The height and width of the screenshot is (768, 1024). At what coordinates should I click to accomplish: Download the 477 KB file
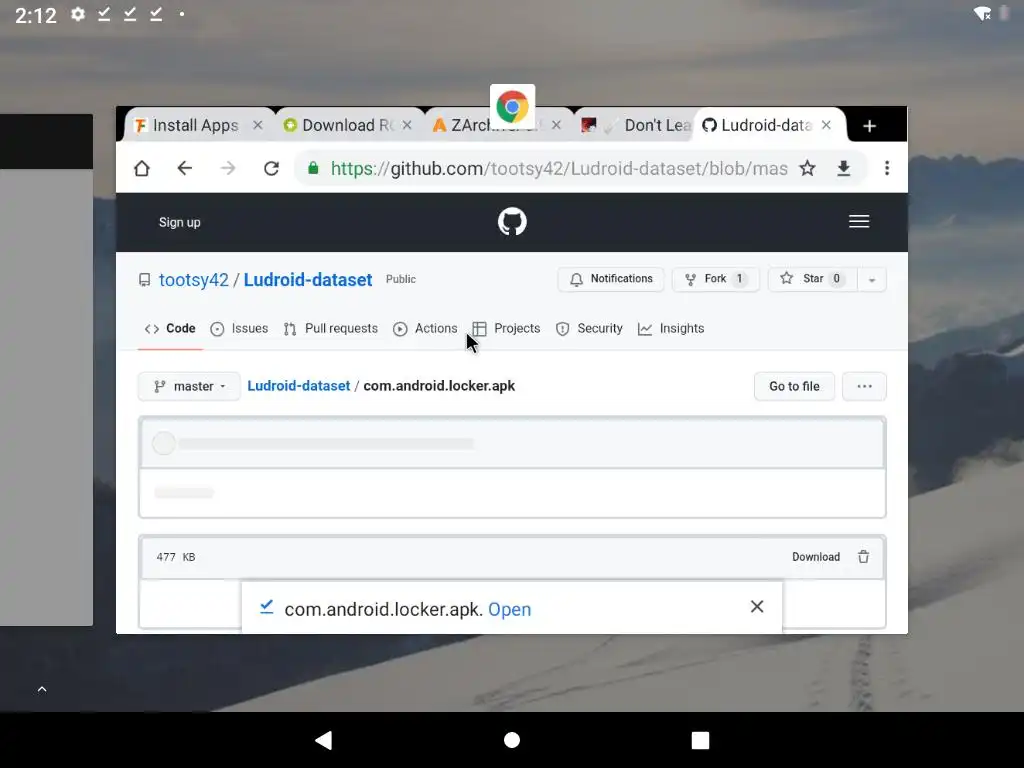pyautogui.click(x=816, y=557)
